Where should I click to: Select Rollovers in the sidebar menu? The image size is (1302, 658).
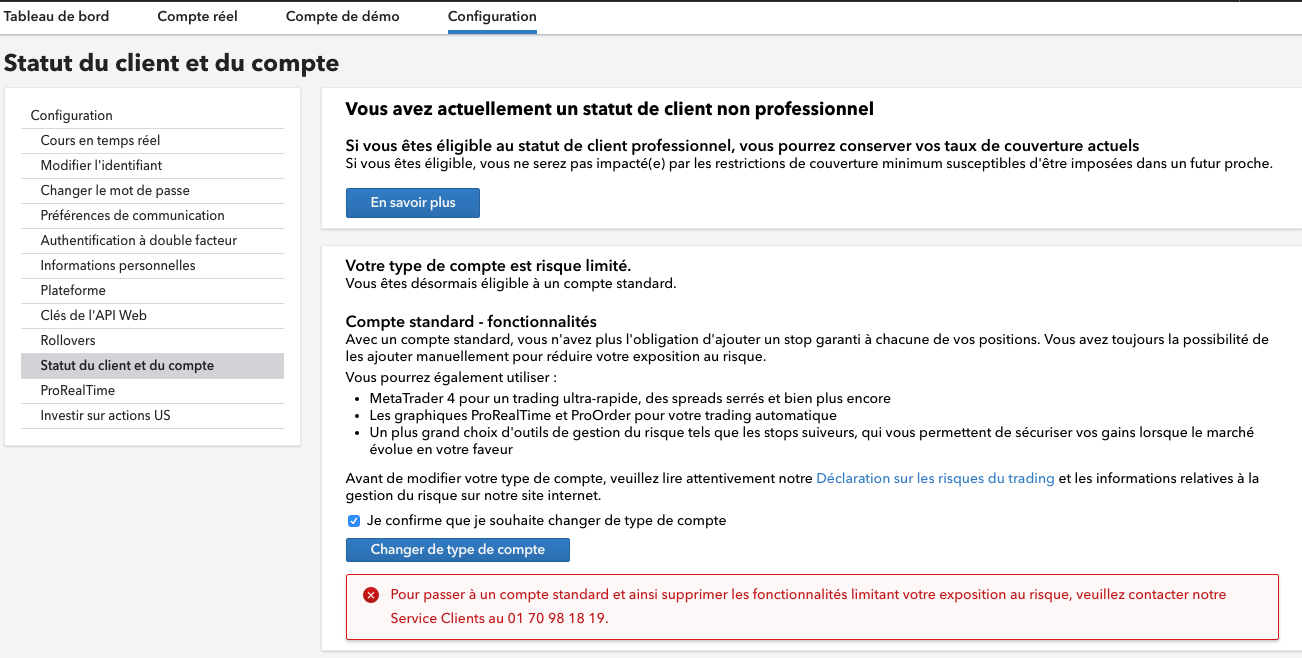[x=68, y=341]
